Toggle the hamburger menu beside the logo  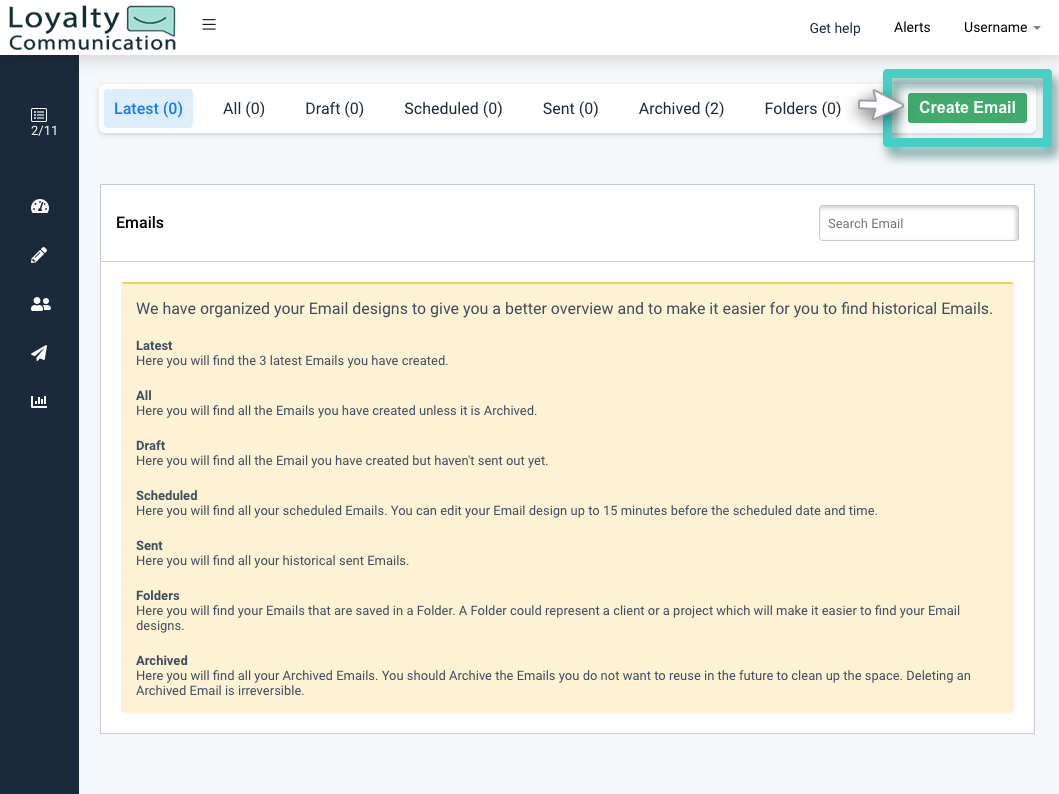tap(209, 24)
